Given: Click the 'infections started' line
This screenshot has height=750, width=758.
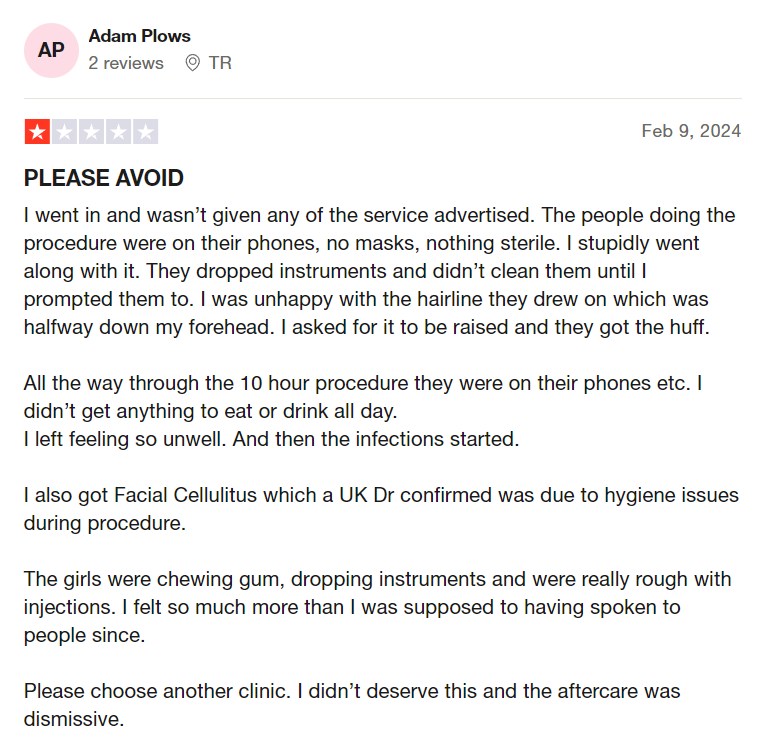Looking at the screenshot, I should pyautogui.click(x=271, y=439).
